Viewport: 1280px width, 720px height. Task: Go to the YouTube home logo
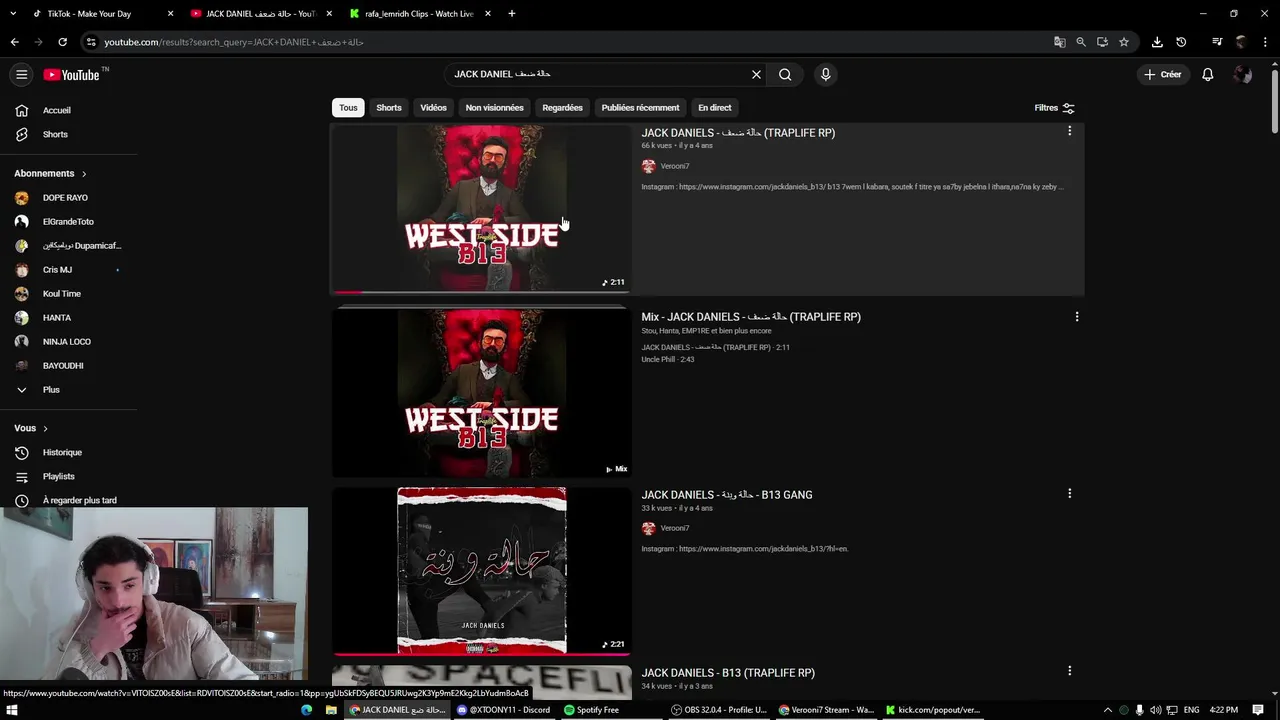71,74
